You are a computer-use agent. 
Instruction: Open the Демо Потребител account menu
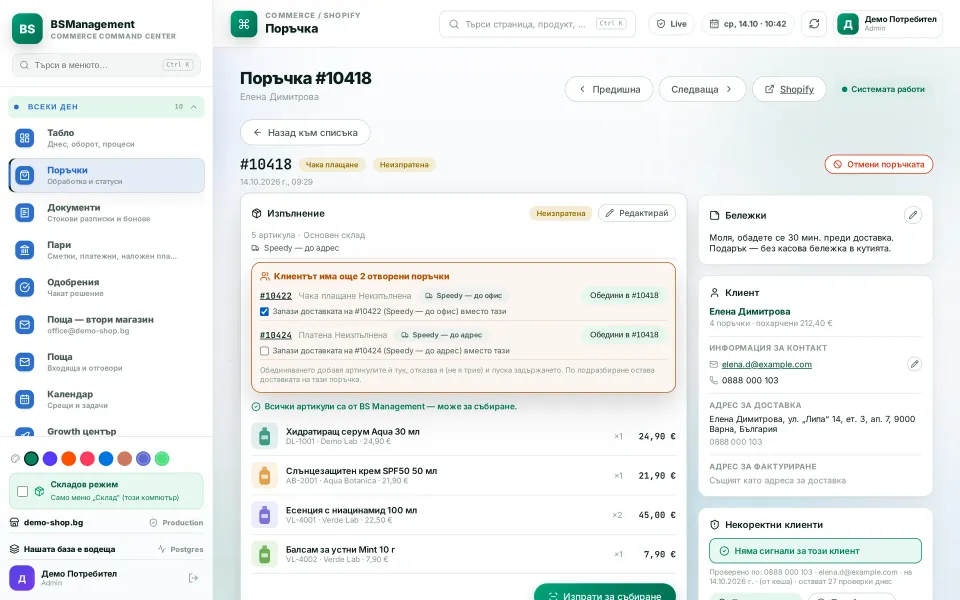tap(888, 24)
